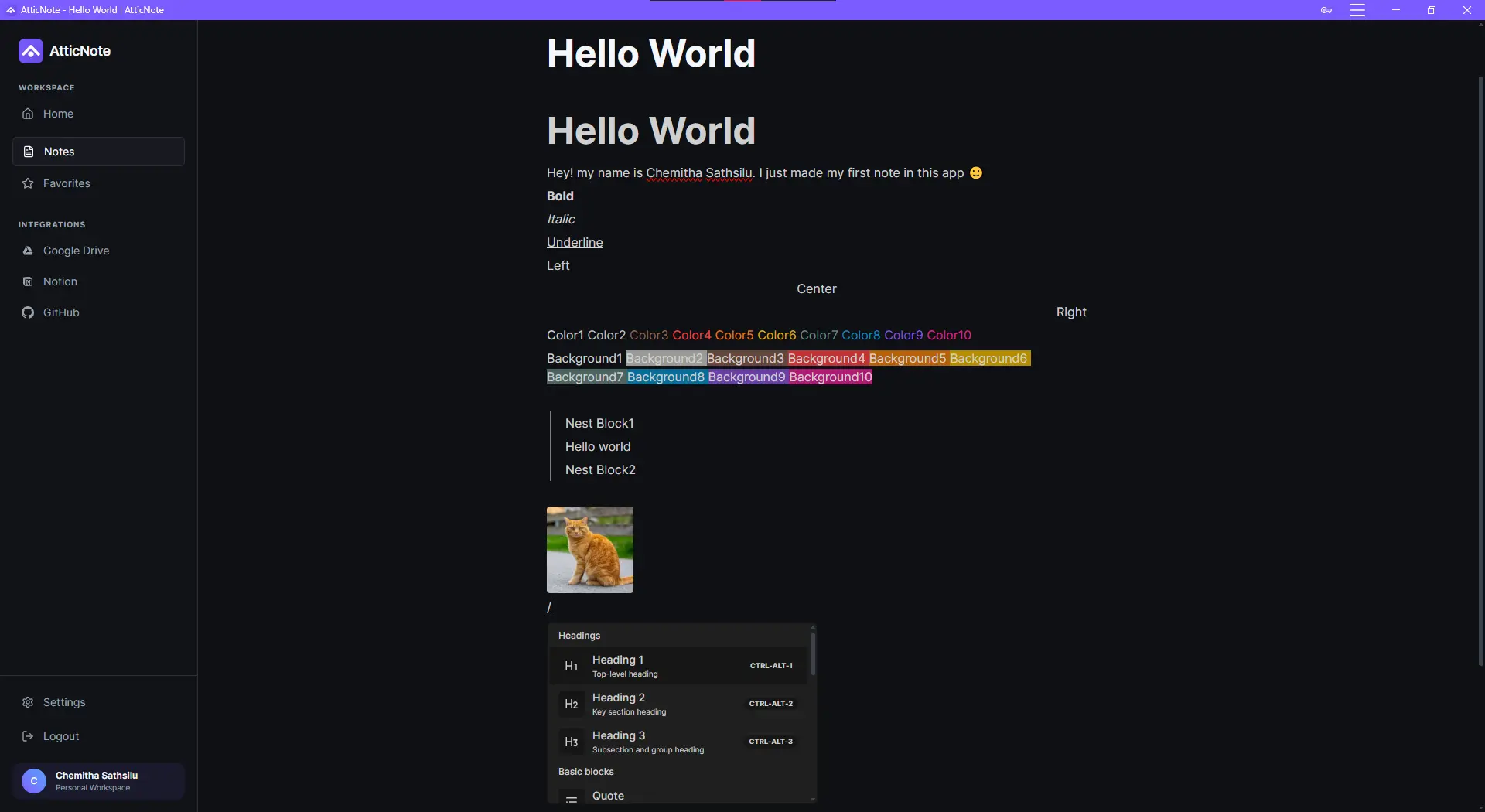The width and height of the screenshot is (1485, 812).
Task: Click the first Hello World title
Action: (x=651, y=53)
